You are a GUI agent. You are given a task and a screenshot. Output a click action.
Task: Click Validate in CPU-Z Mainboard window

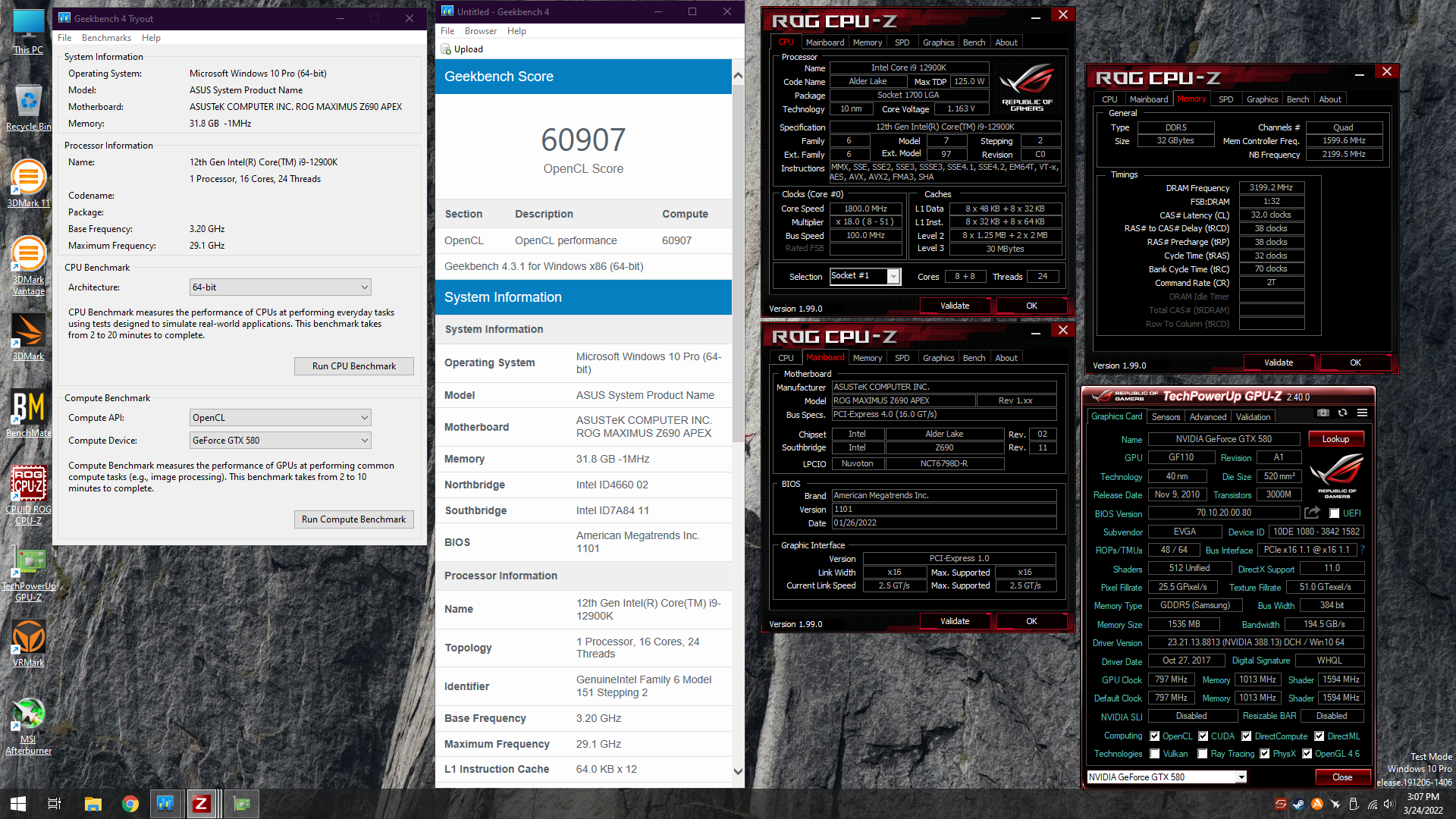pos(955,621)
